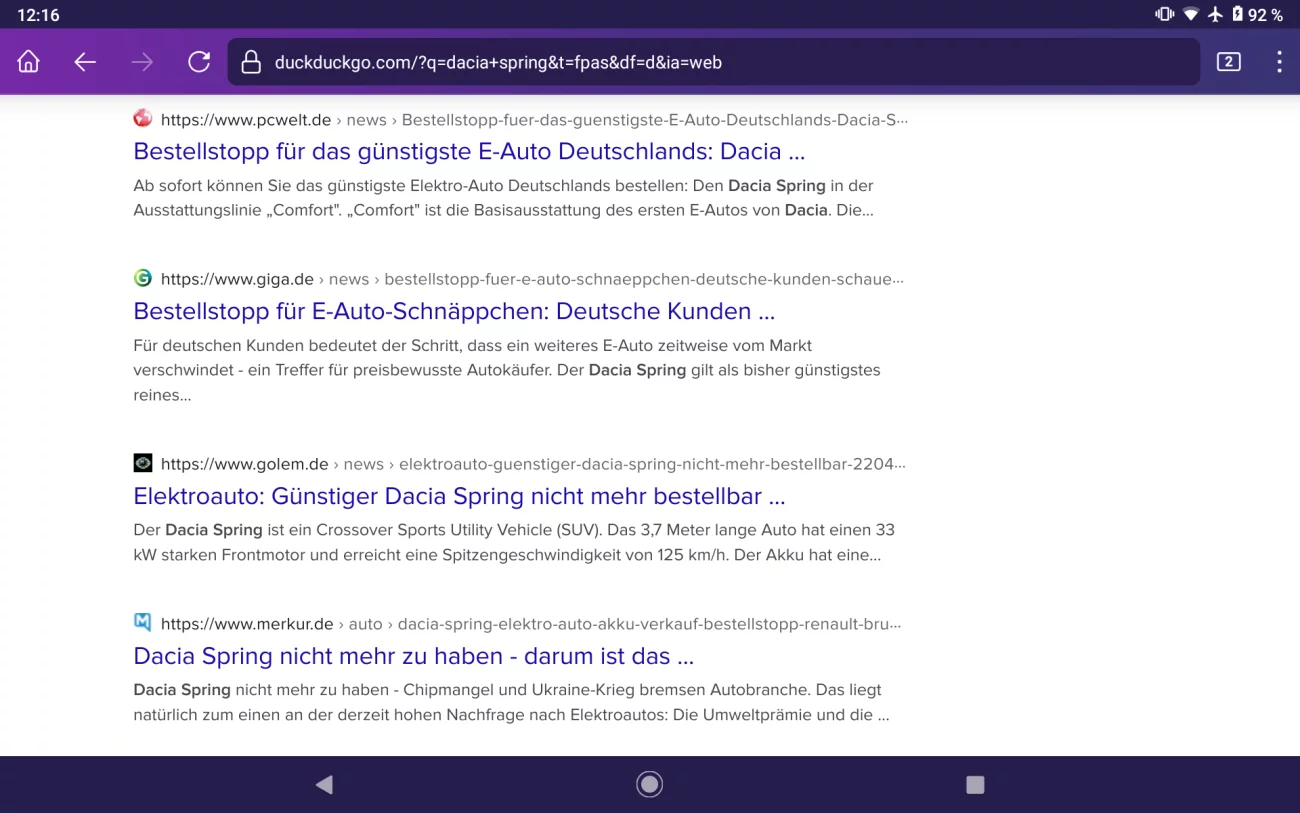Tap golem breadcrumb 'elektroauto-guenstiger-dacia-spring'
Viewport: 1300px width, 813px height.
653,464
